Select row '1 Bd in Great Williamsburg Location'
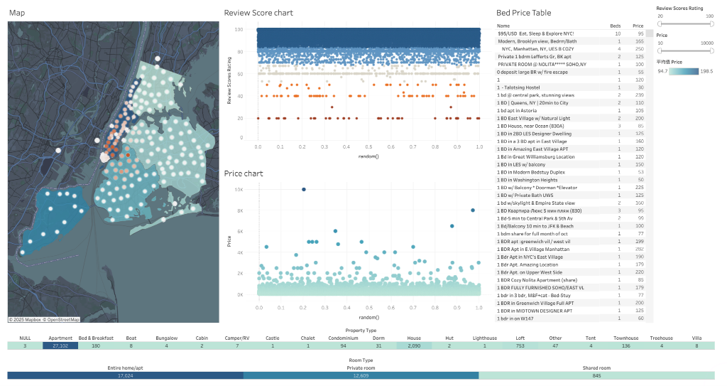 pyautogui.click(x=570, y=157)
